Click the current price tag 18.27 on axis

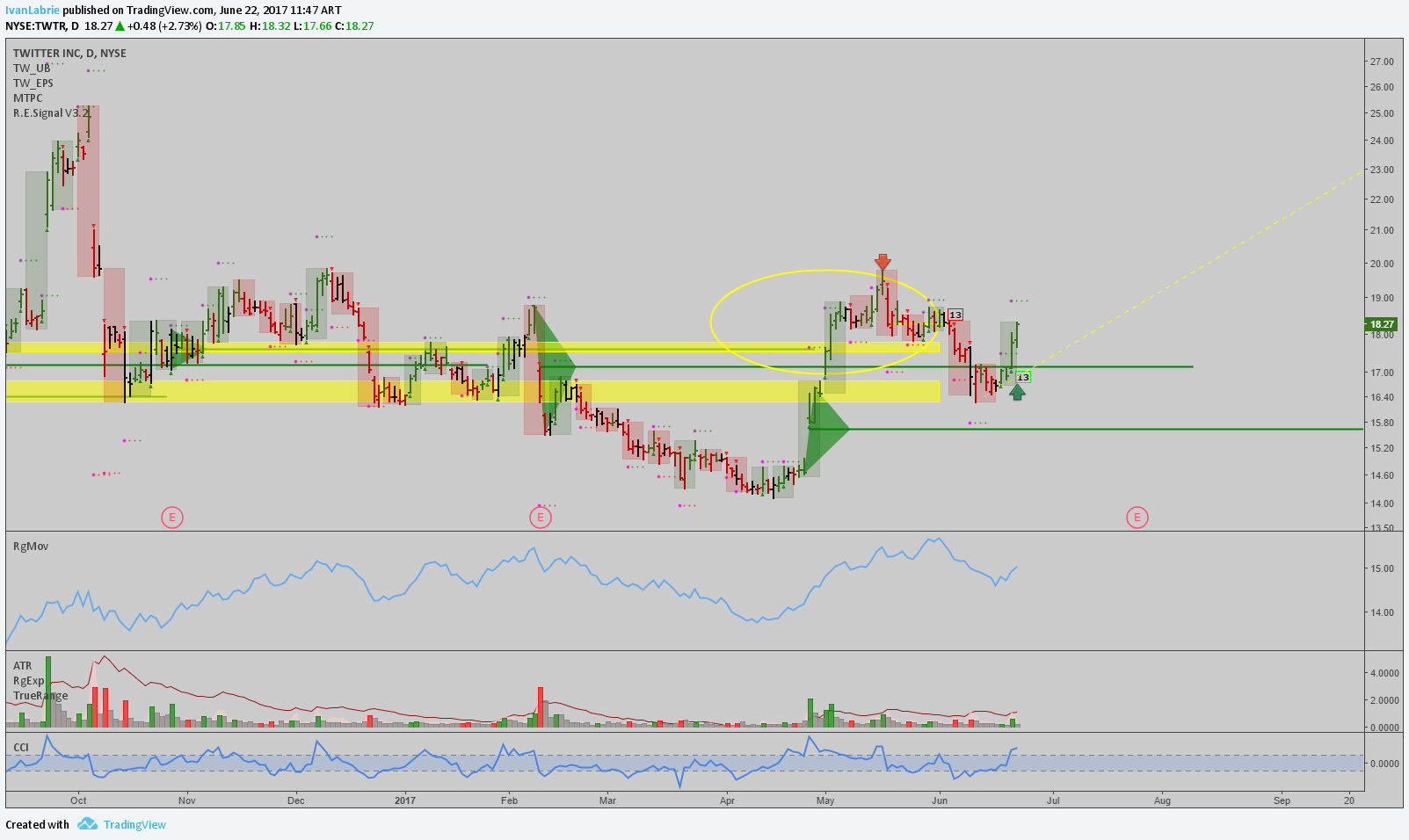[1382, 324]
